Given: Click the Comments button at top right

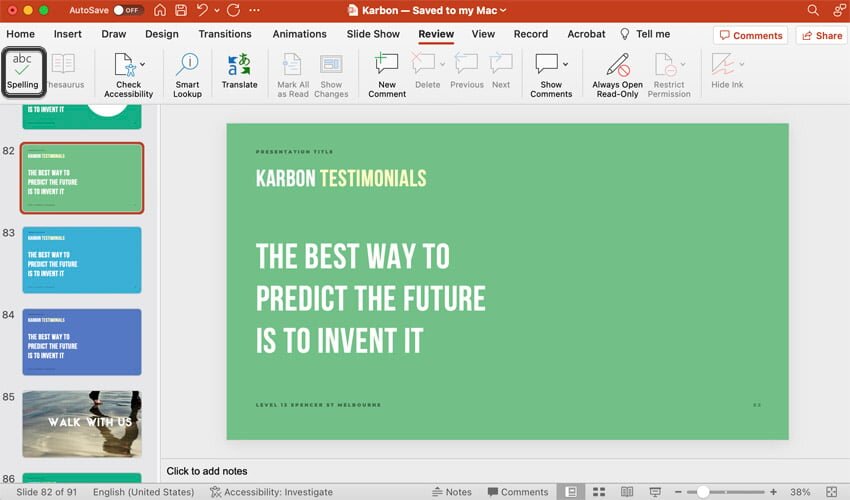Looking at the screenshot, I should click(750, 35).
